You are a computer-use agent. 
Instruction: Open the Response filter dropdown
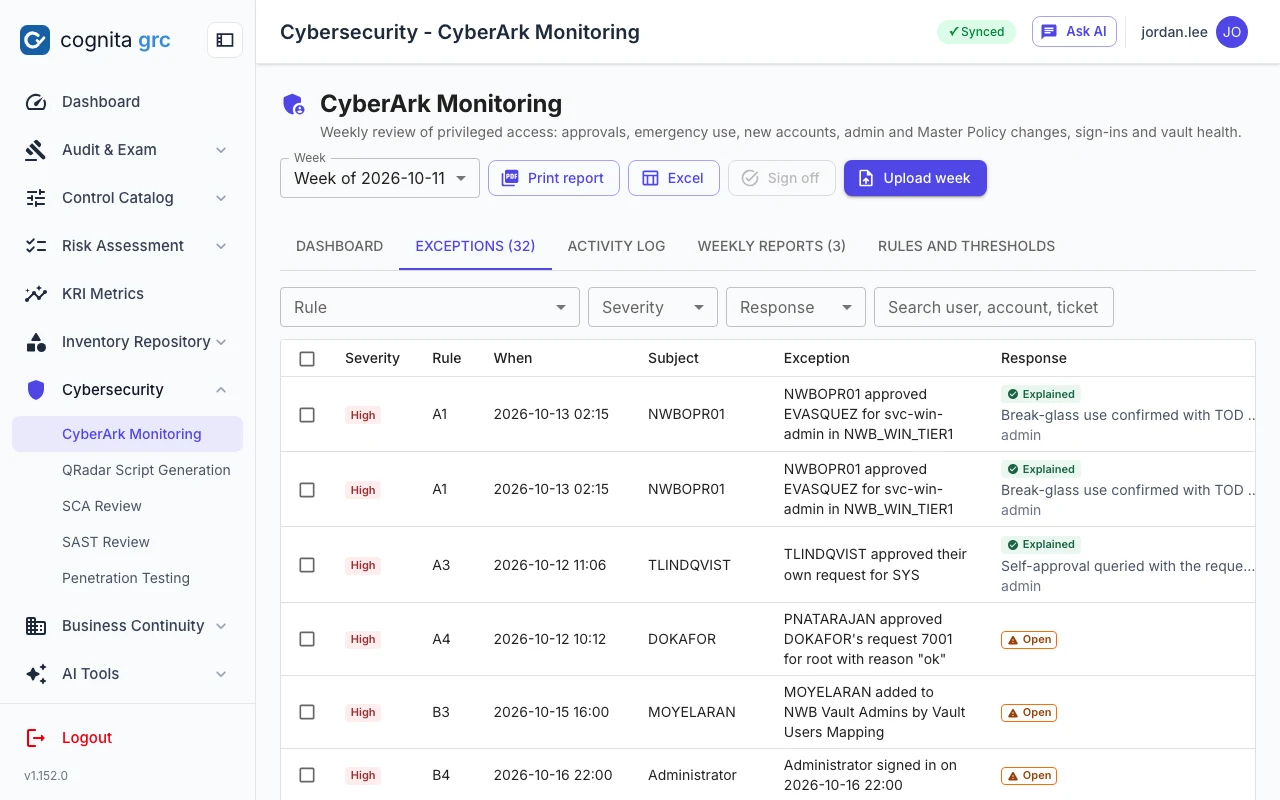tap(796, 307)
